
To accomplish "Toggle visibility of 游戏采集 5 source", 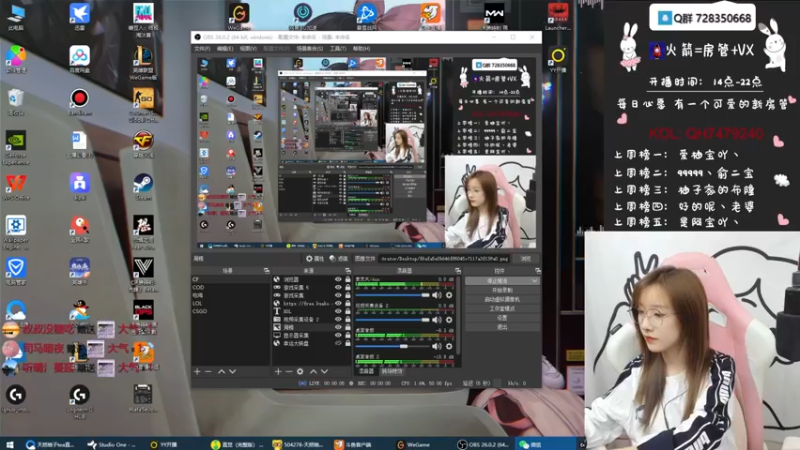I will click(x=338, y=287).
